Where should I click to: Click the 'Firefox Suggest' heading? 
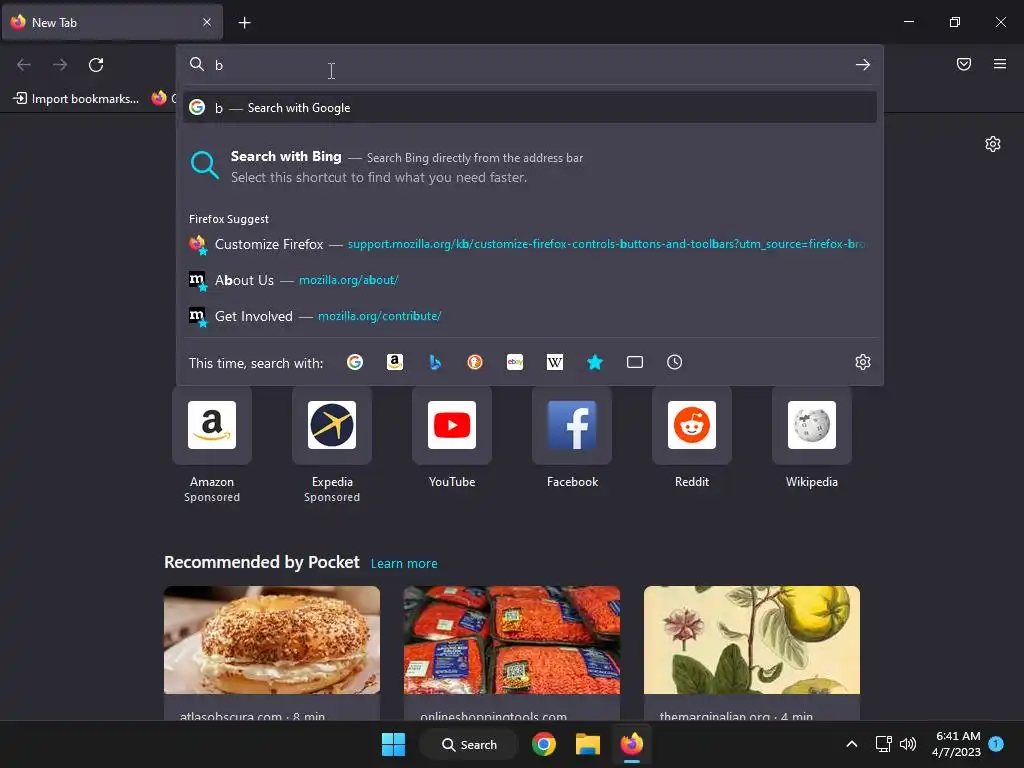[x=229, y=219]
